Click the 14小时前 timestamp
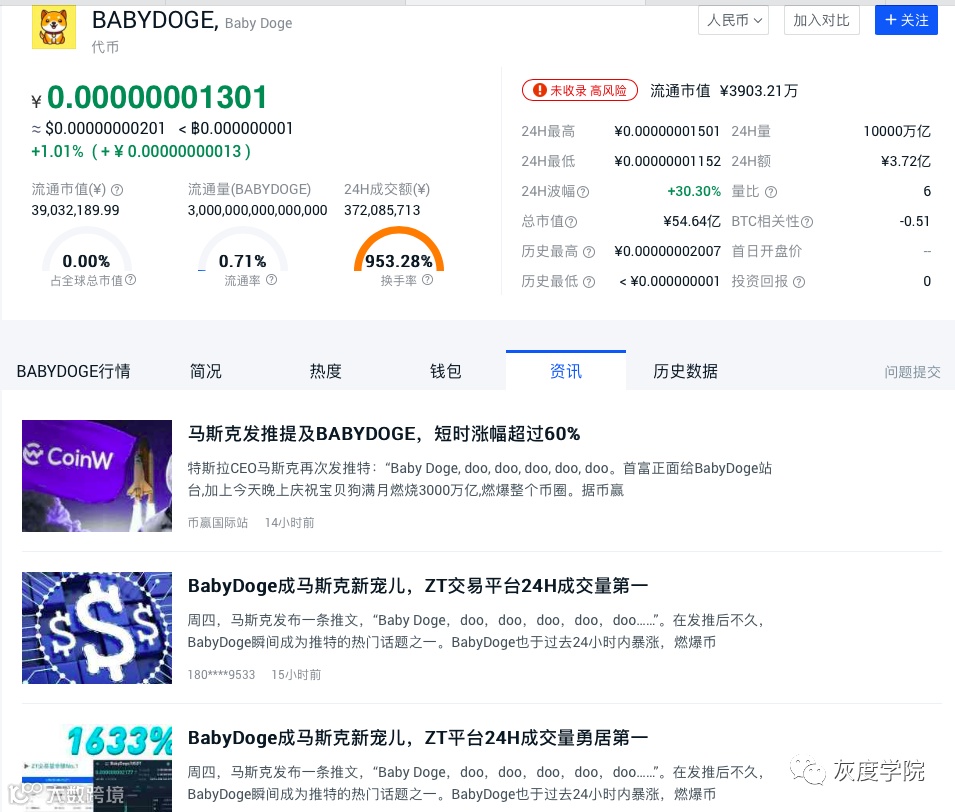Viewport: 955px width, 812px height. click(x=289, y=523)
